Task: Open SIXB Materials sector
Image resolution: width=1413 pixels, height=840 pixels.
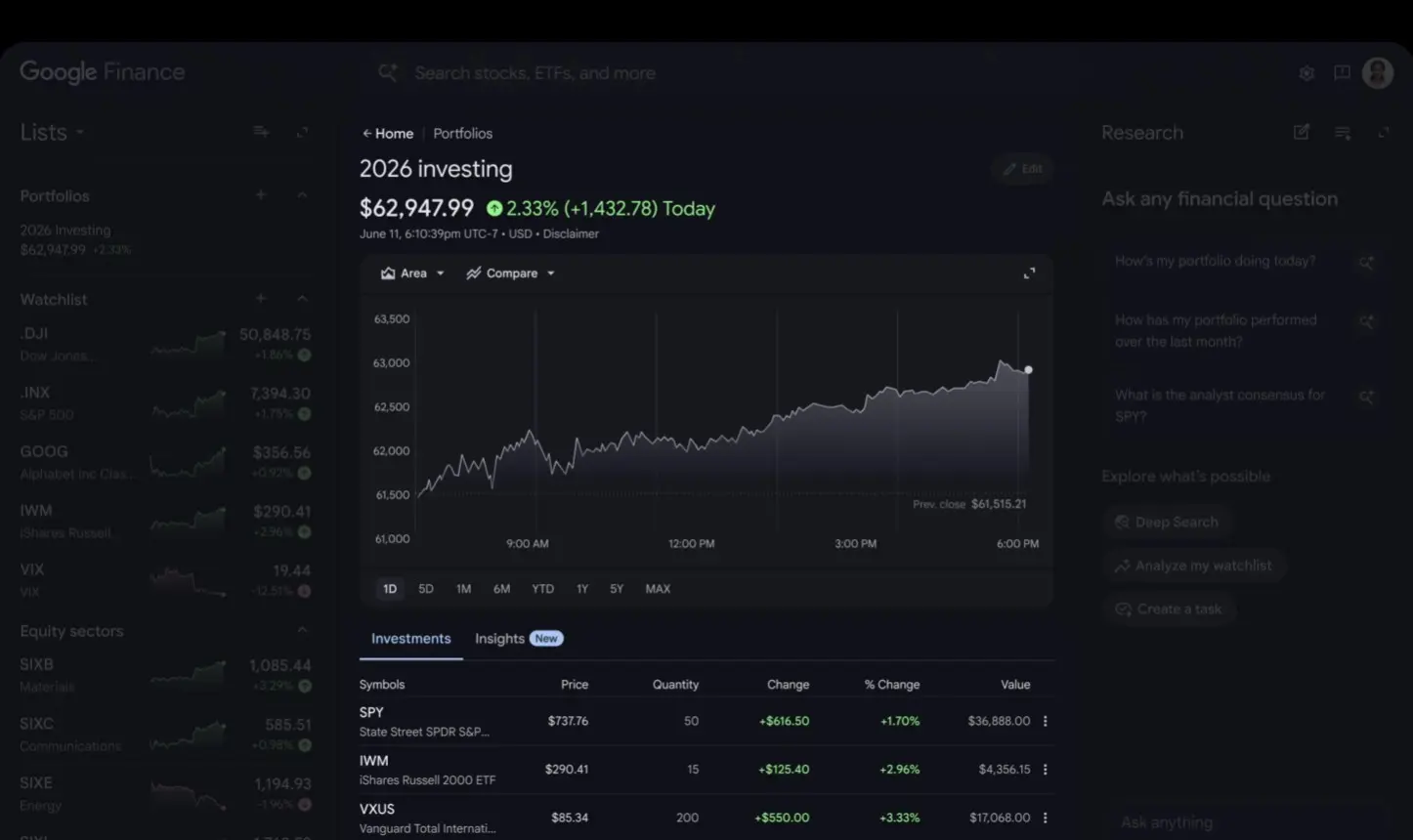Action: (x=165, y=675)
